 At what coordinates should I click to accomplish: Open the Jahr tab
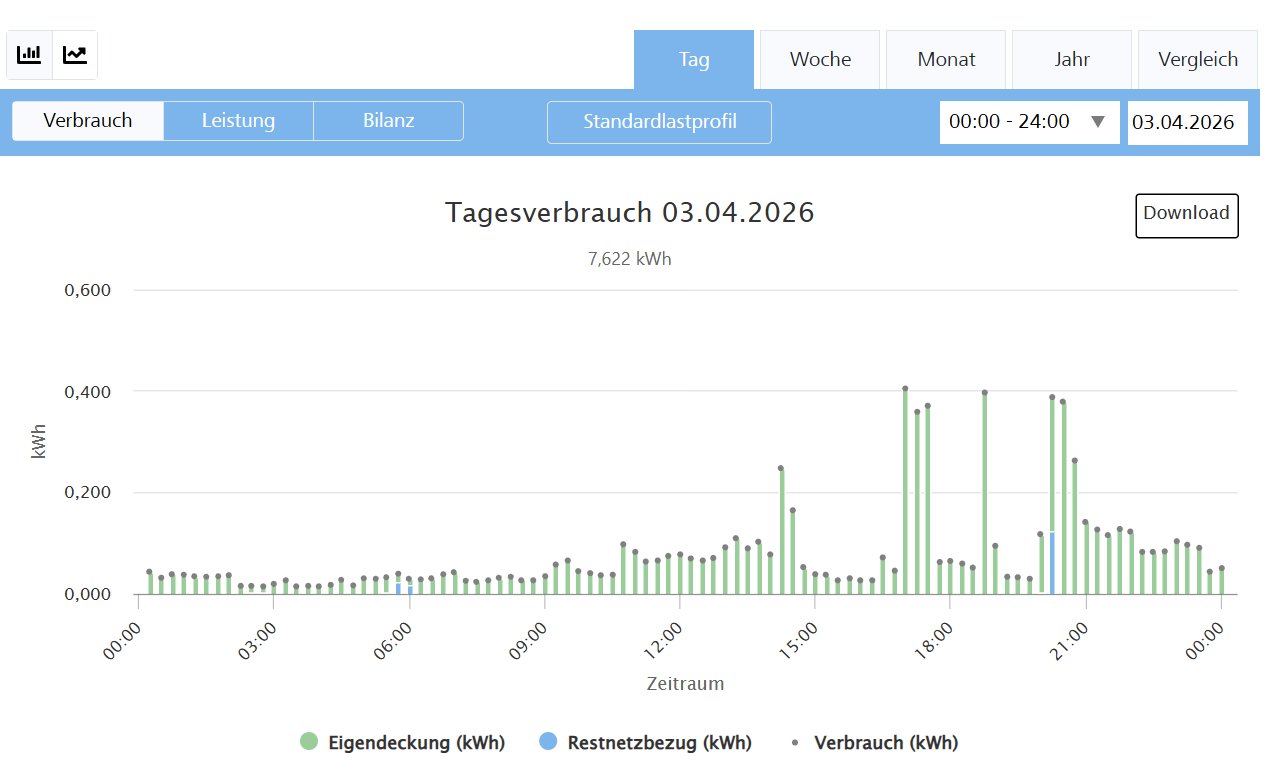[1072, 60]
